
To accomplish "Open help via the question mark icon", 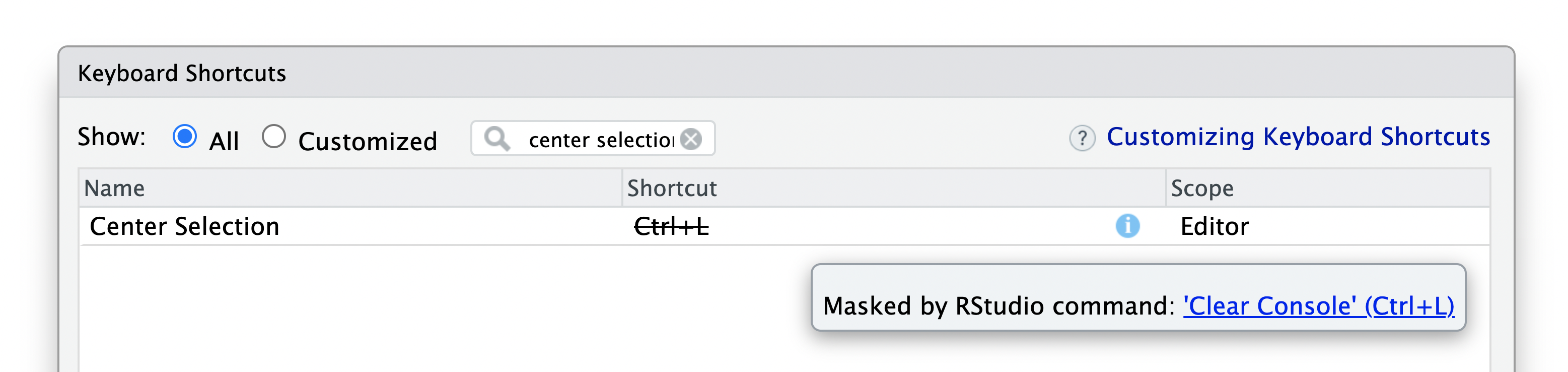I will [1082, 139].
